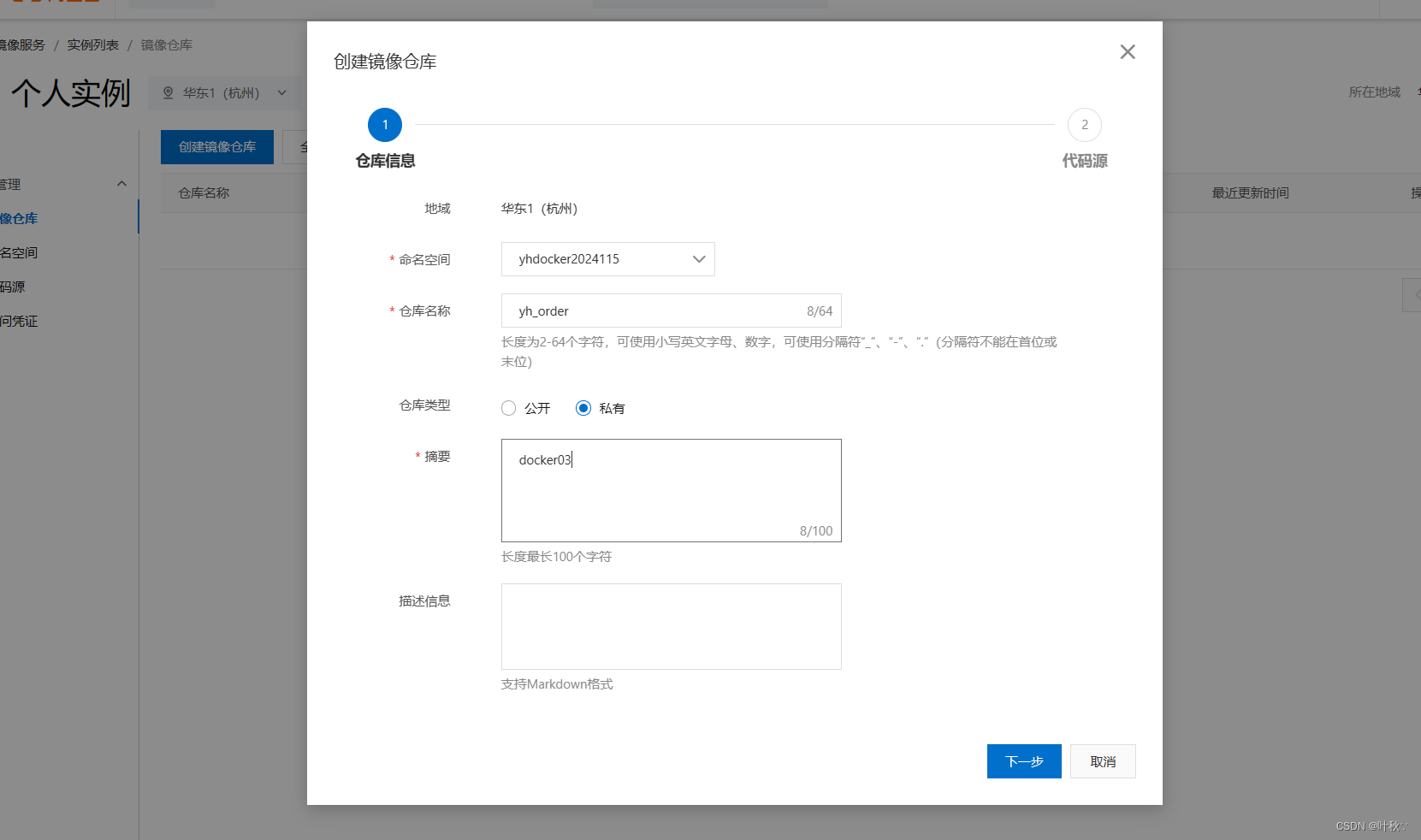Click 所在地域 text at top right
This screenshot has width=1421, height=840.
click(1375, 92)
